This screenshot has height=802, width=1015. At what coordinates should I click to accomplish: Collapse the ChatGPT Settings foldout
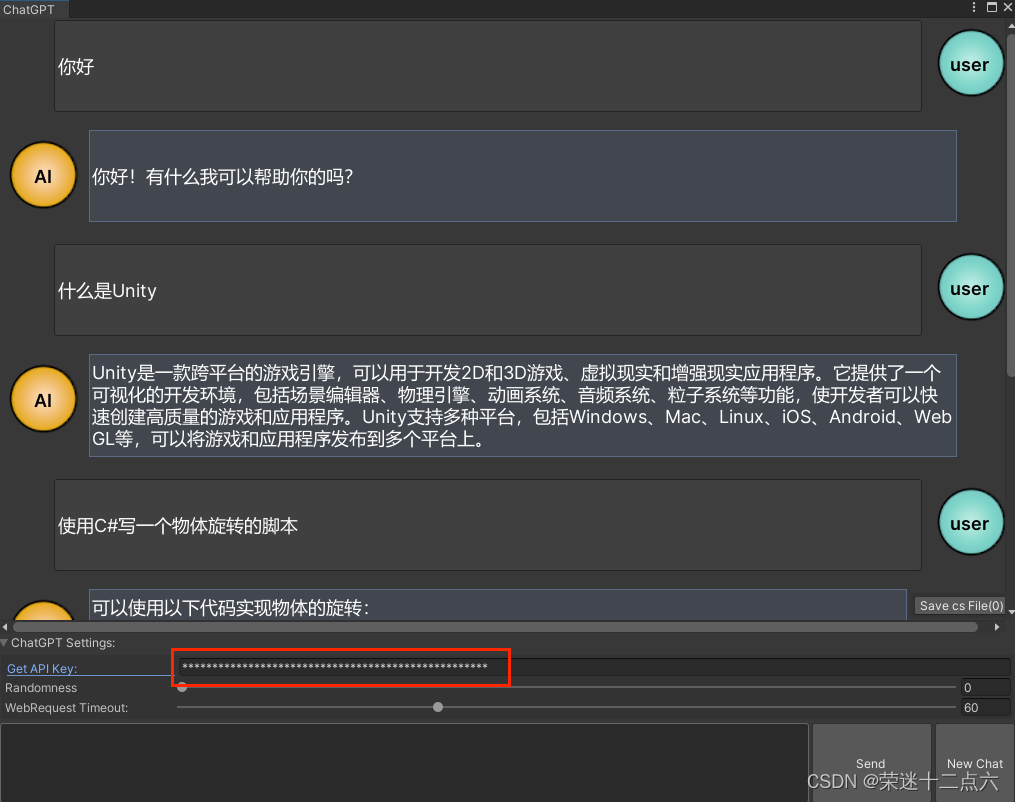pos(5,643)
